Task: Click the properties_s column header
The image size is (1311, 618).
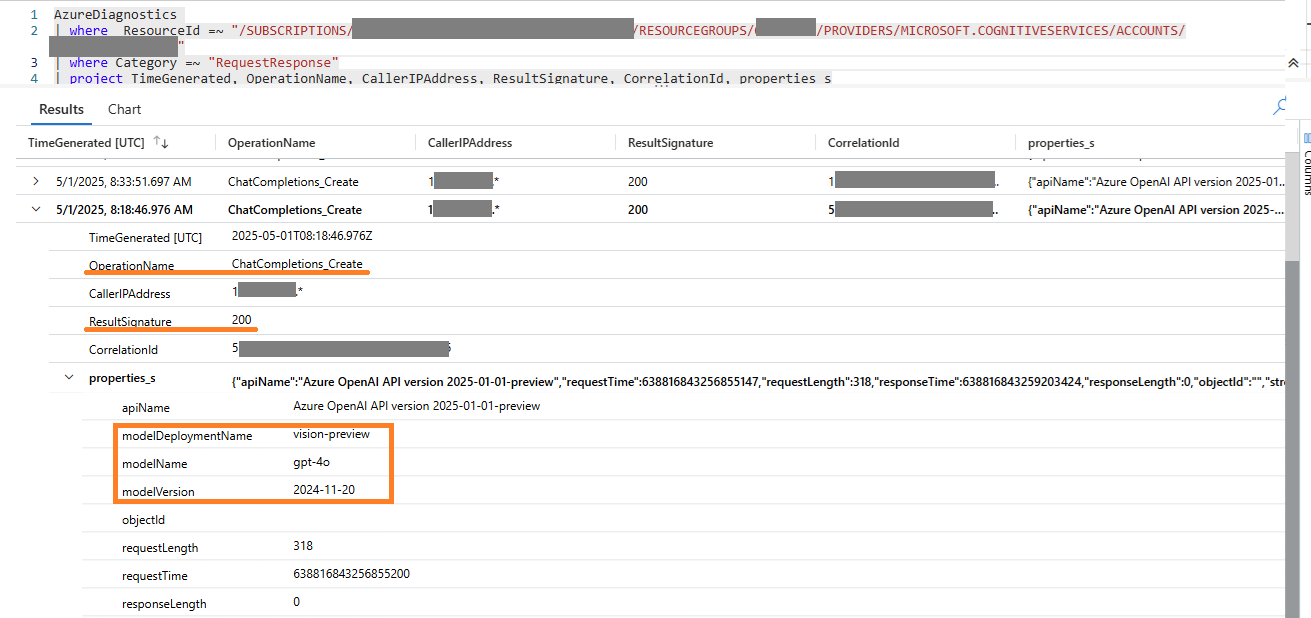Action: 1061,143
